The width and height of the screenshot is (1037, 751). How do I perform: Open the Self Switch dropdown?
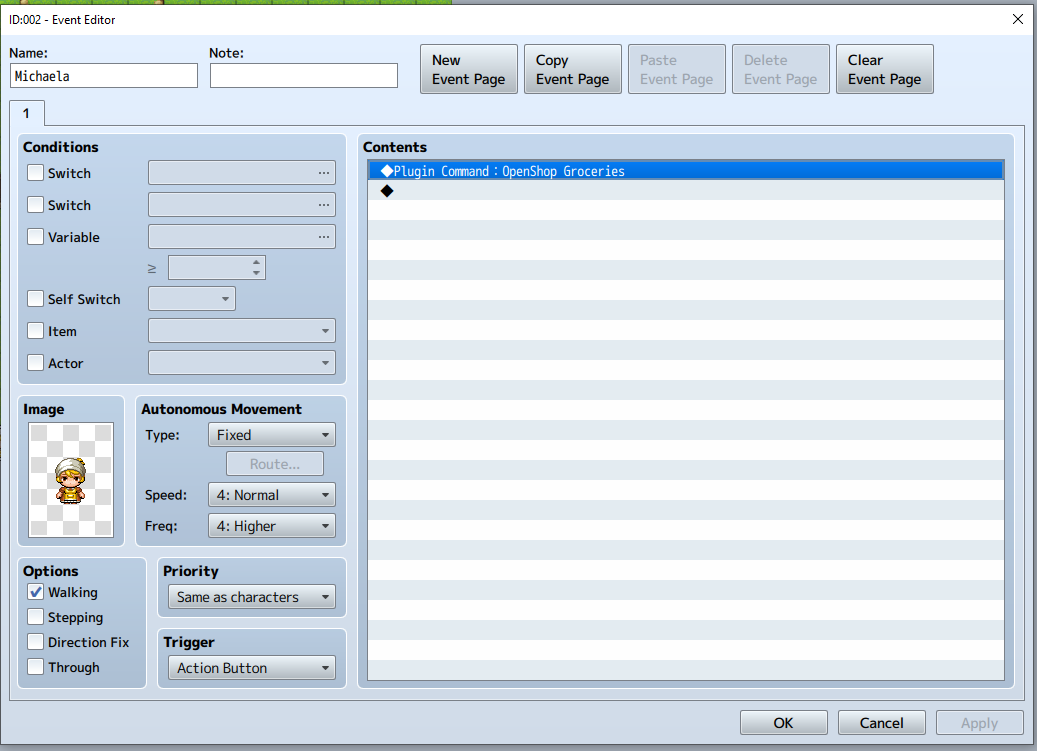(x=192, y=299)
